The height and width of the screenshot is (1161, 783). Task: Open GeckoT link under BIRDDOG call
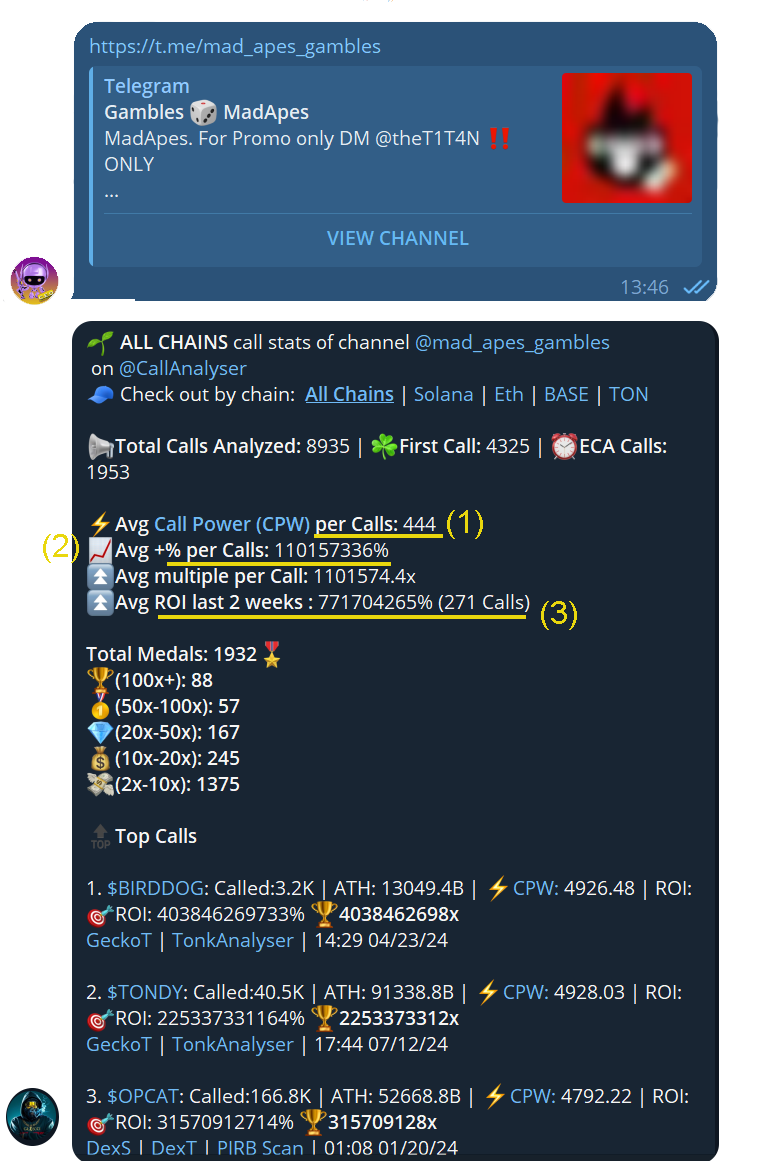[119, 940]
